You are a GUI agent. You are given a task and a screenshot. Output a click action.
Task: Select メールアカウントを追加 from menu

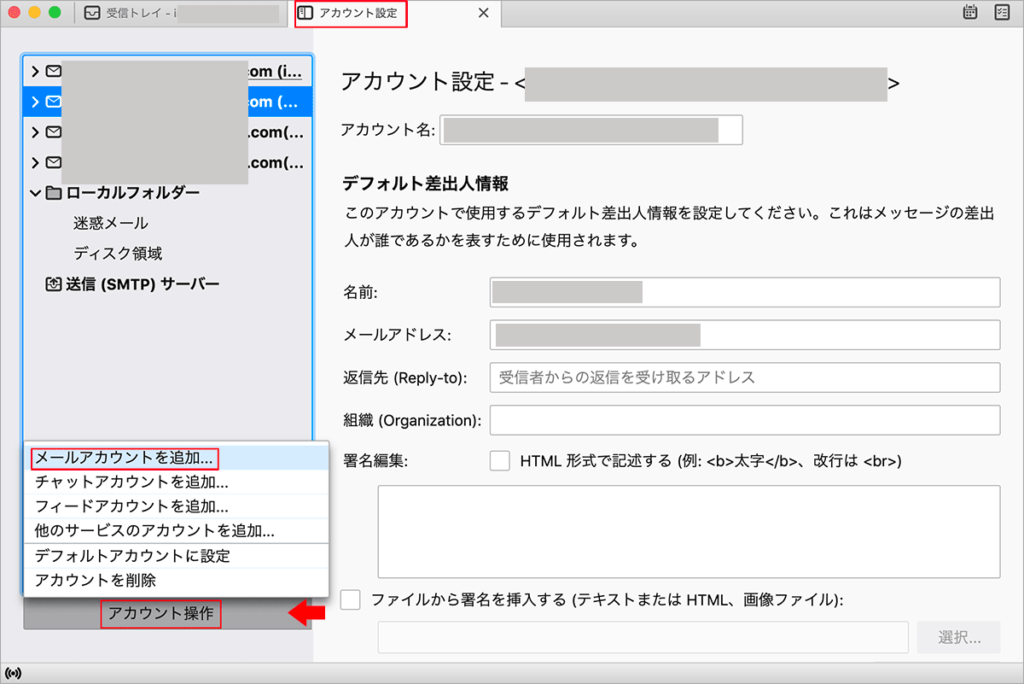(x=125, y=458)
